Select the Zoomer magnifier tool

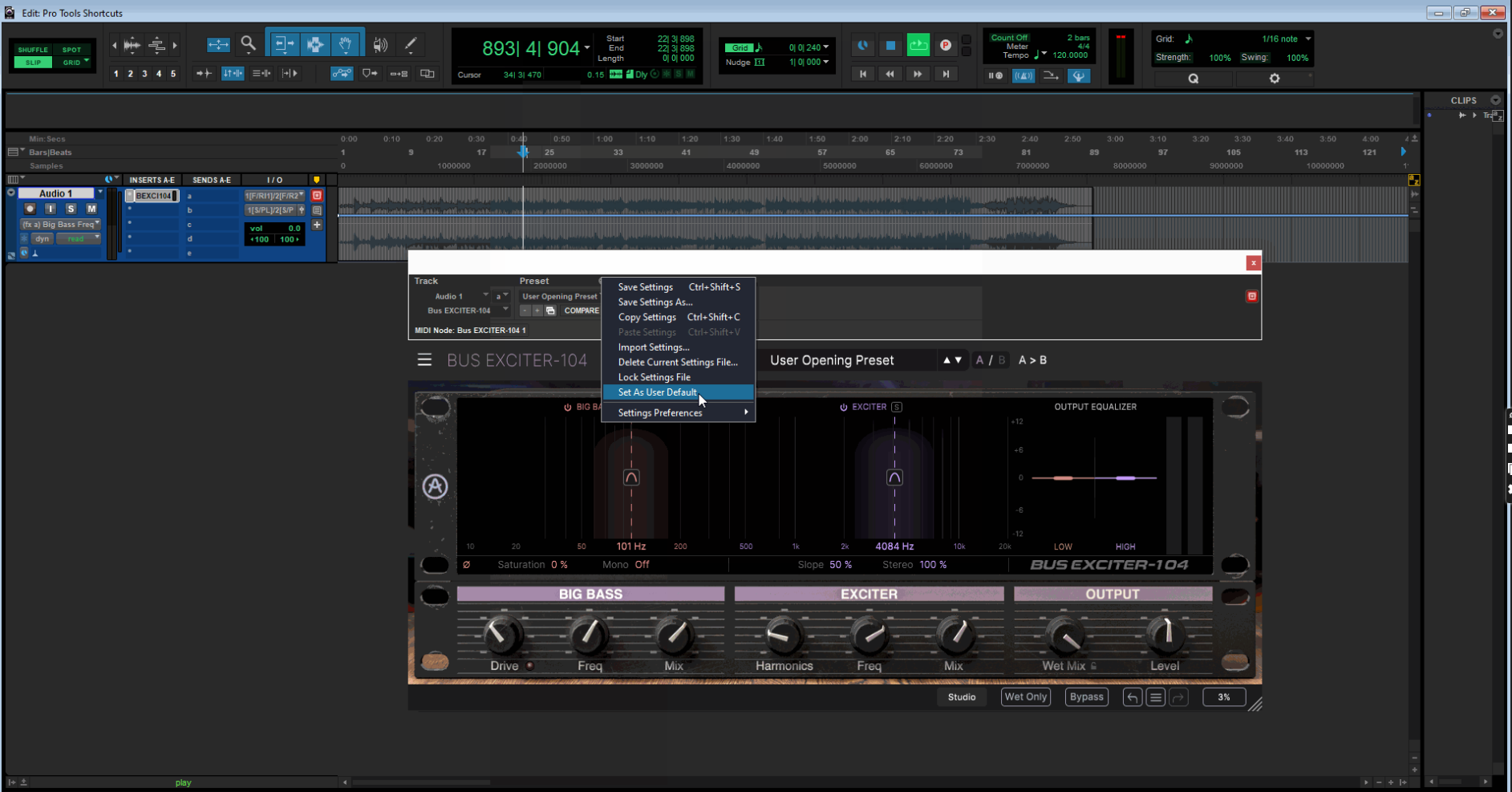249,44
